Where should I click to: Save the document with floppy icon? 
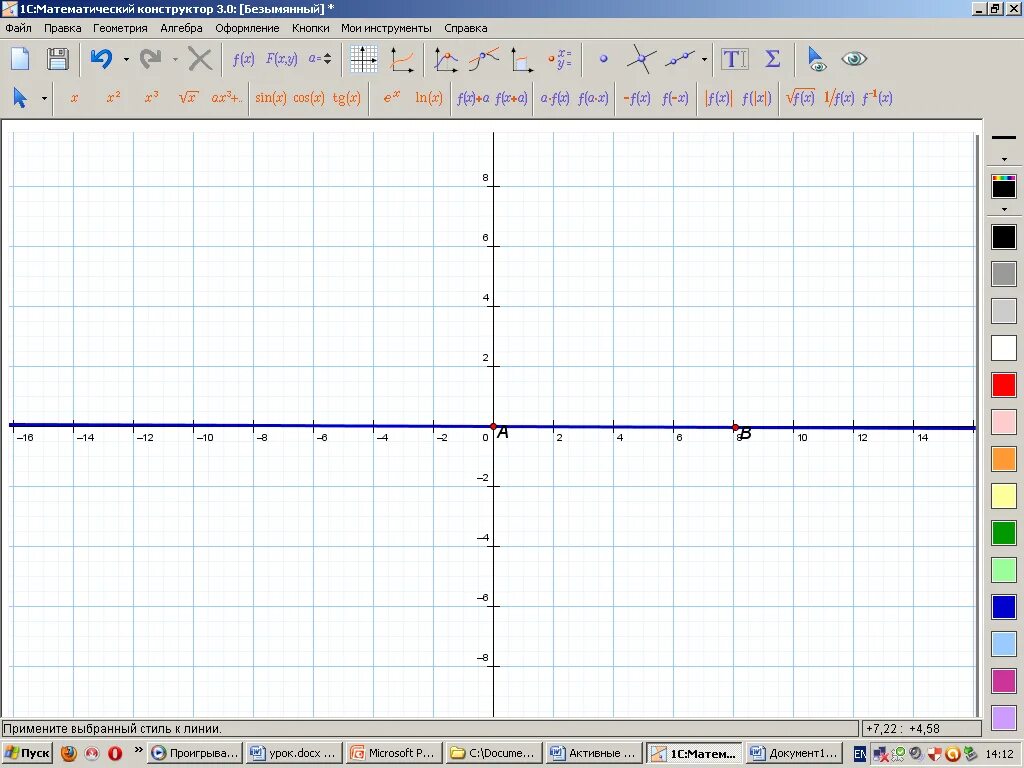(x=57, y=59)
